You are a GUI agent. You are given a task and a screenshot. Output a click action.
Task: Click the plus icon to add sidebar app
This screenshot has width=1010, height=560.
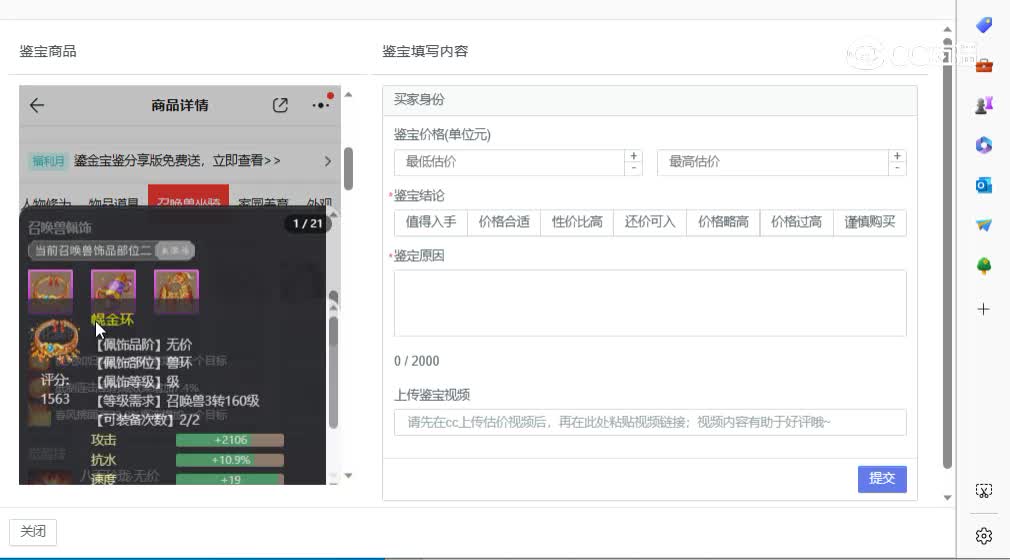point(984,309)
